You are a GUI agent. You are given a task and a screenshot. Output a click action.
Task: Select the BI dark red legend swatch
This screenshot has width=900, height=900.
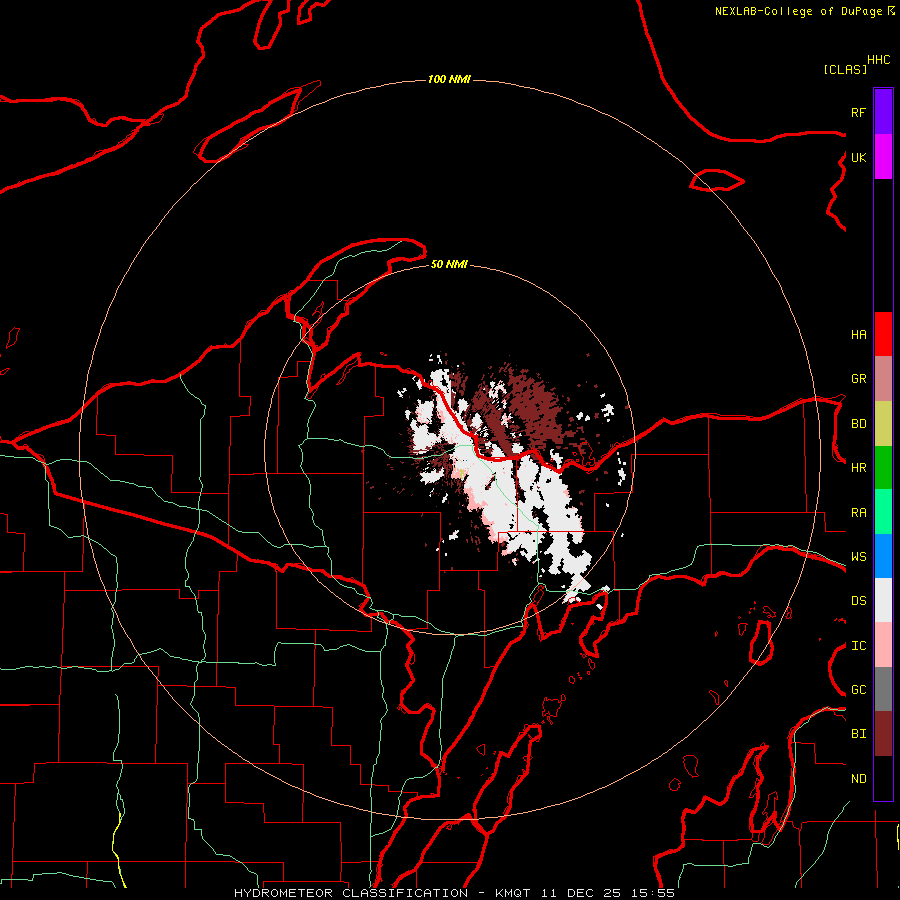(883, 734)
